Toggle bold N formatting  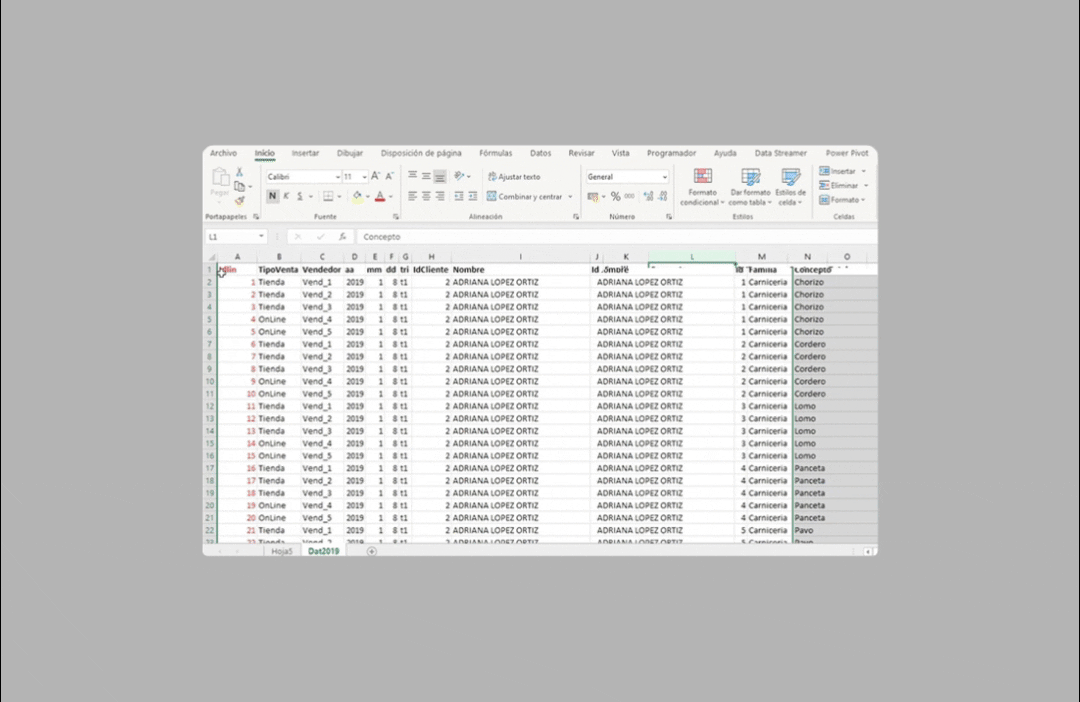(272, 196)
